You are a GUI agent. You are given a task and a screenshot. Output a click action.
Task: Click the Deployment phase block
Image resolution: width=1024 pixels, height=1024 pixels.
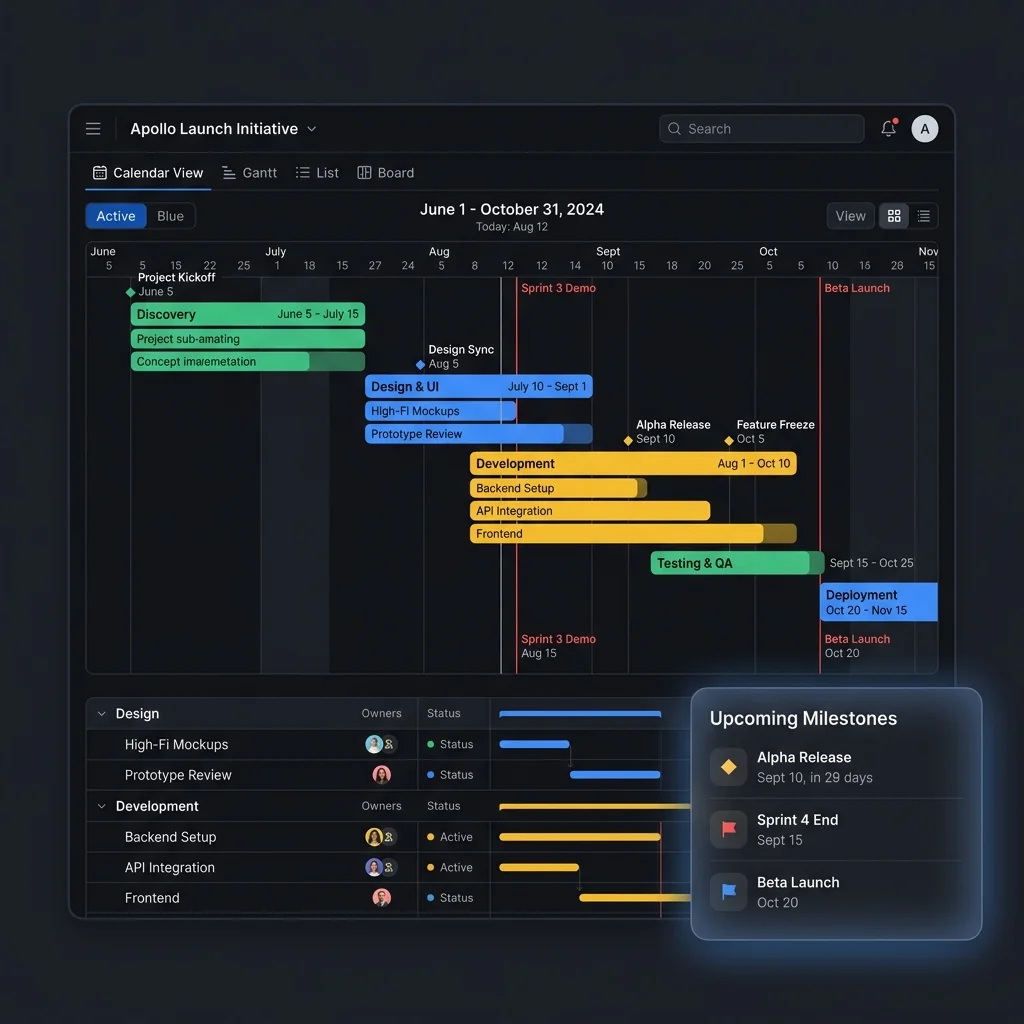879,601
